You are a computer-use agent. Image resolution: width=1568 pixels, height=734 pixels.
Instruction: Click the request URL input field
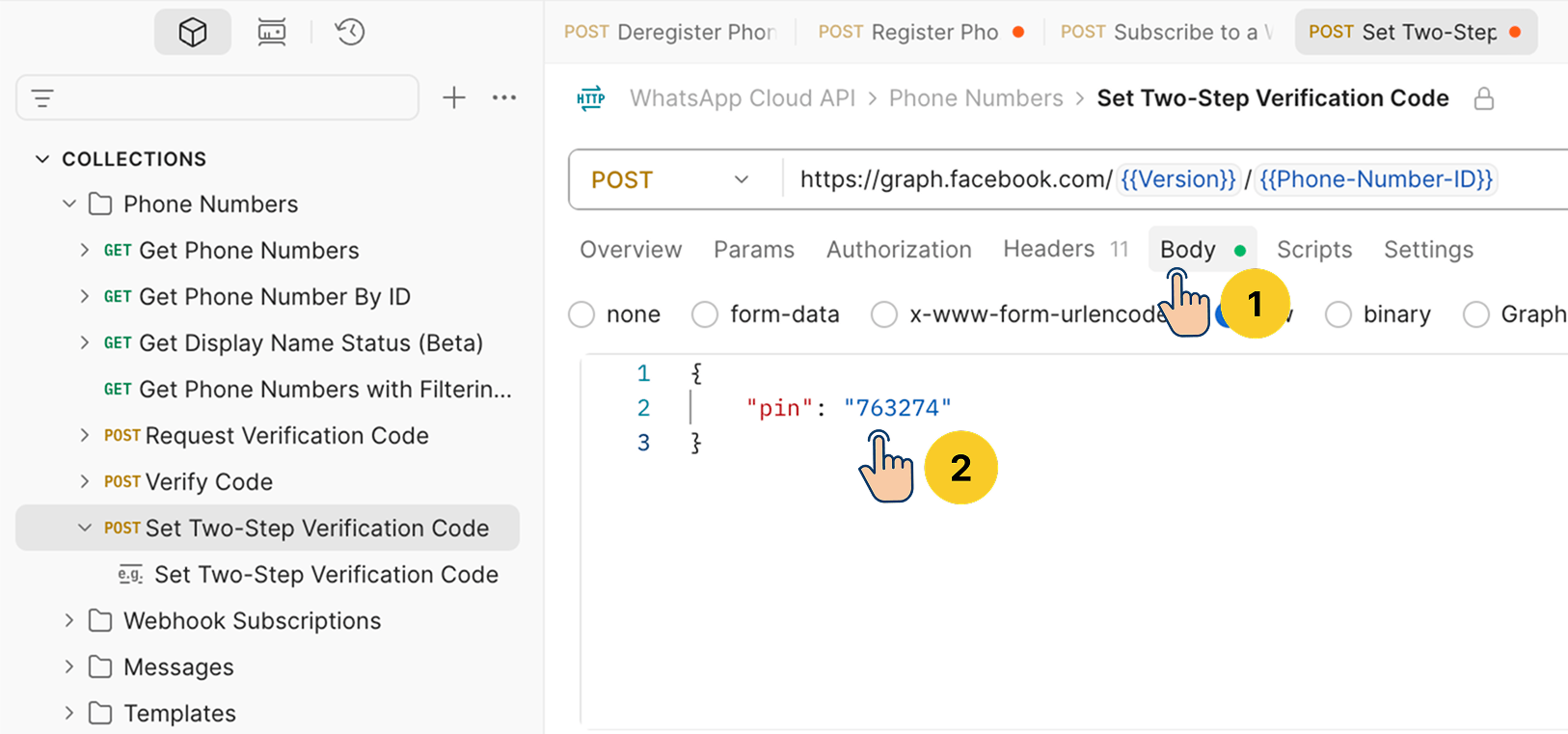[1176, 179]
